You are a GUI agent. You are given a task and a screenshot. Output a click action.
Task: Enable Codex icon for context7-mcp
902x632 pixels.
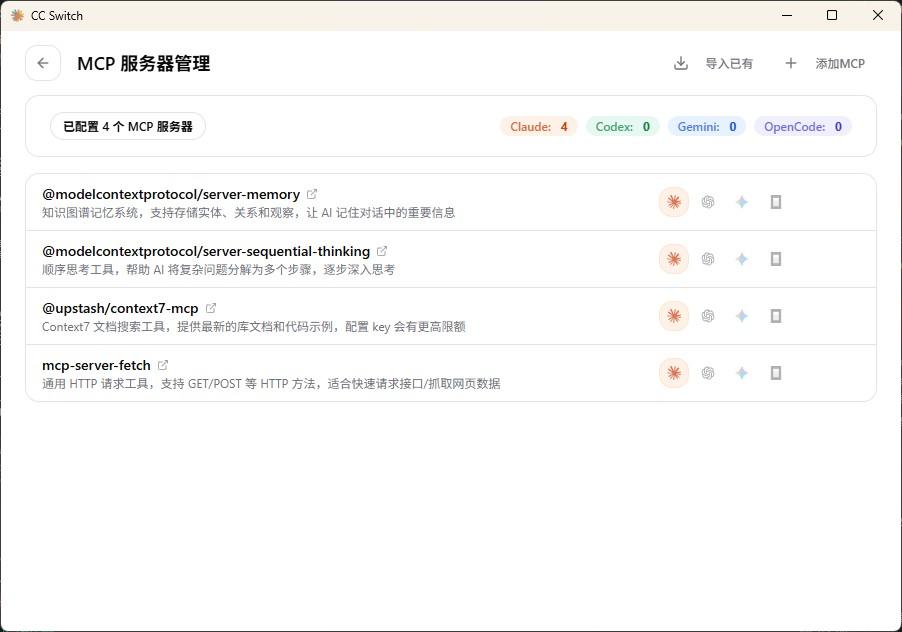(x=708, y=316)
